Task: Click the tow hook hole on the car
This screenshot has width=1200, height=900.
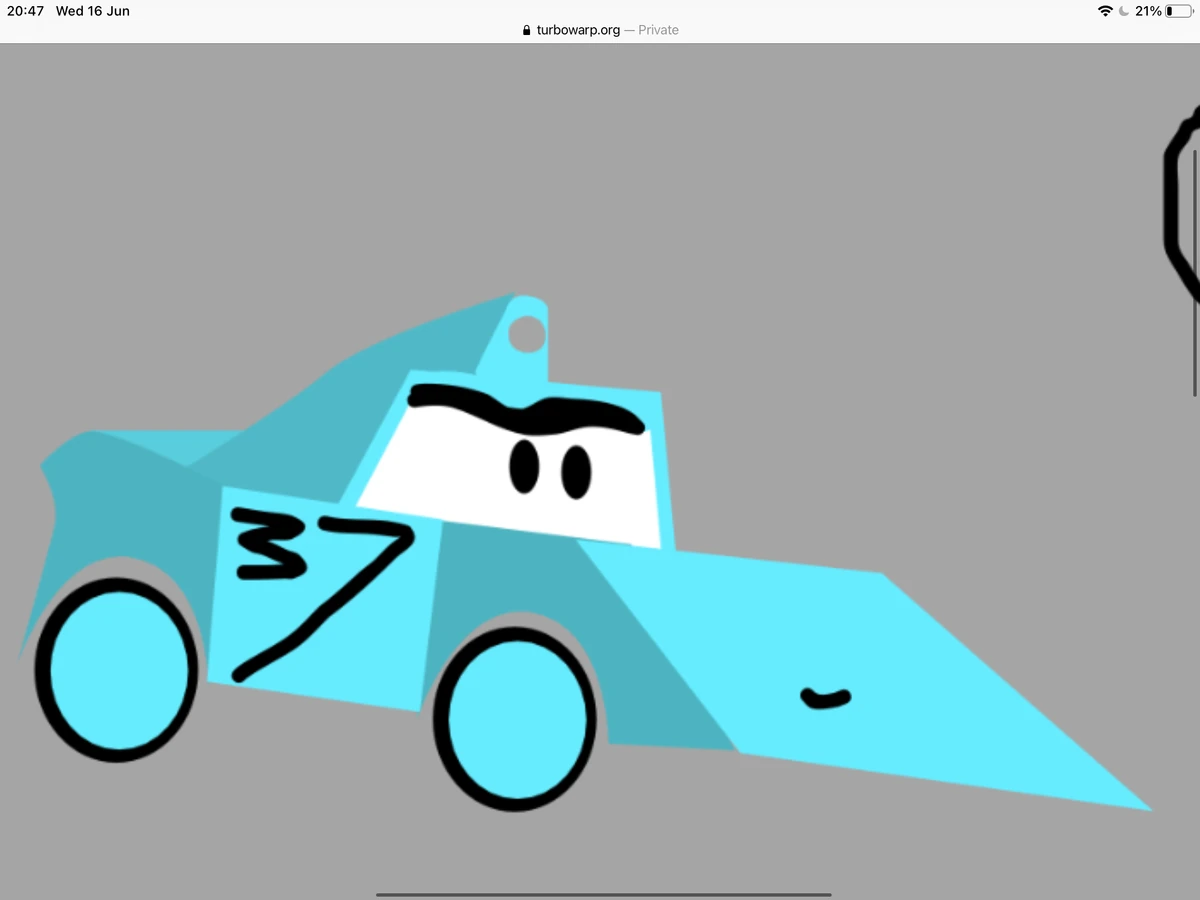Action: (527, 334)
